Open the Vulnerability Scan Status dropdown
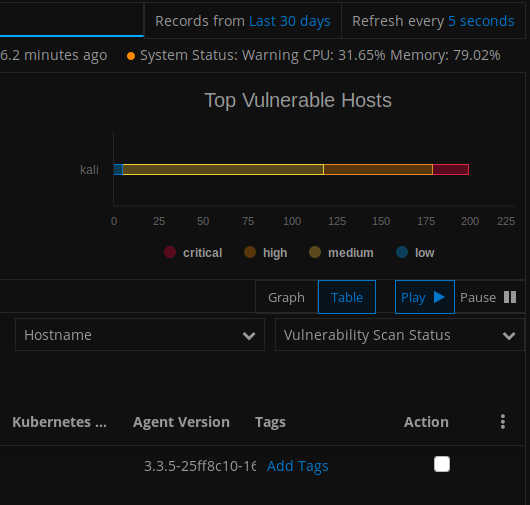Image resolution: width=530 pixels, height=505 pixels. click(x=400, y=335)
